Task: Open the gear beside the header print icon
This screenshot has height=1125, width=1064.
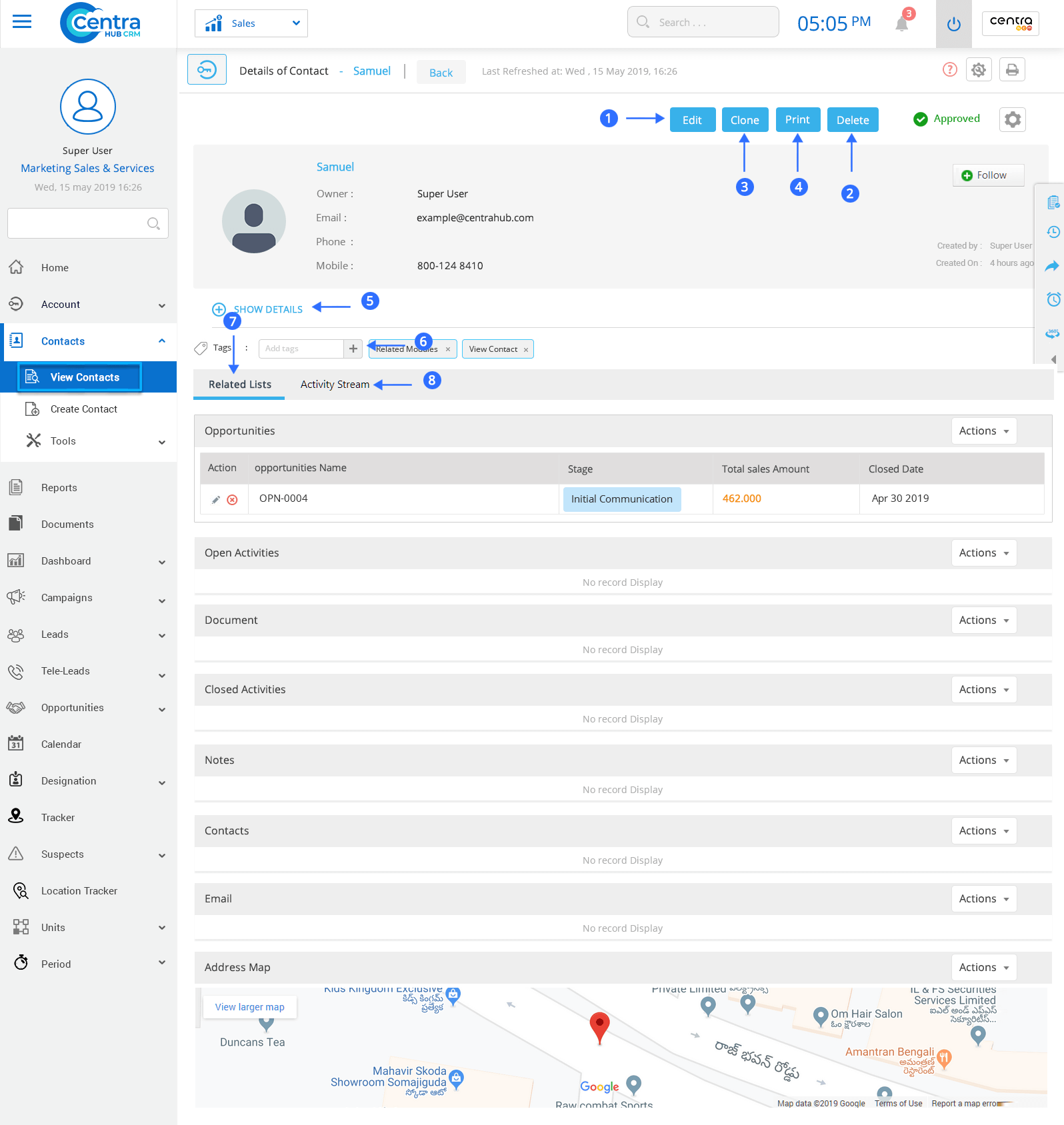Action: [979, 69]
